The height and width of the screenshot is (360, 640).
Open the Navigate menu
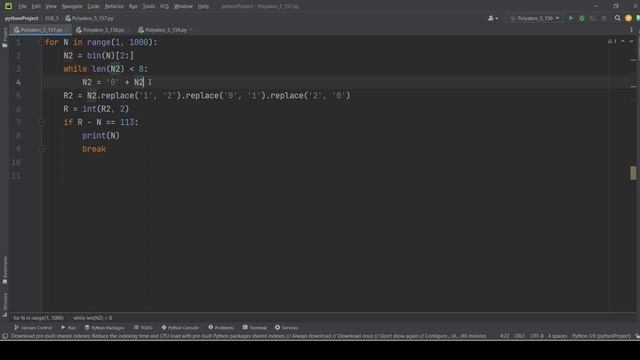tap(72, 6)
